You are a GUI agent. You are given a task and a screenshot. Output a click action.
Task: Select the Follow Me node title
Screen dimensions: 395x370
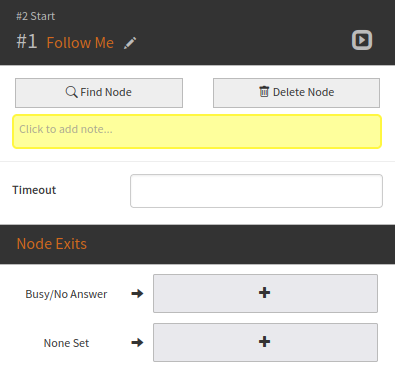[x=80, y=43]
